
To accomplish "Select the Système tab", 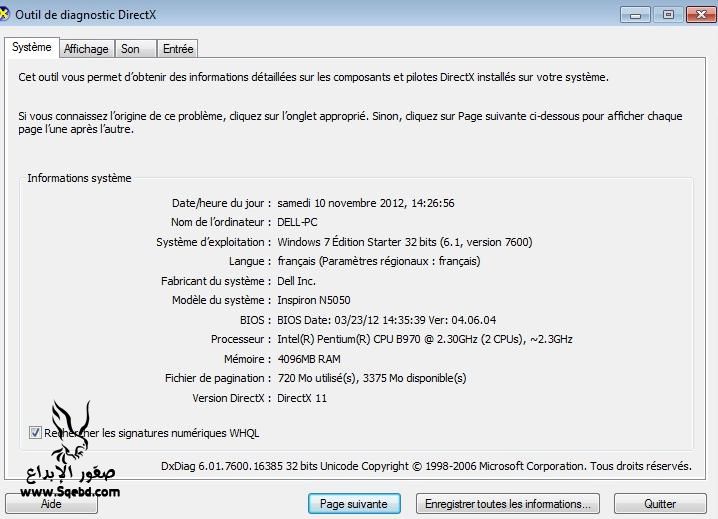I will point(31,48).
